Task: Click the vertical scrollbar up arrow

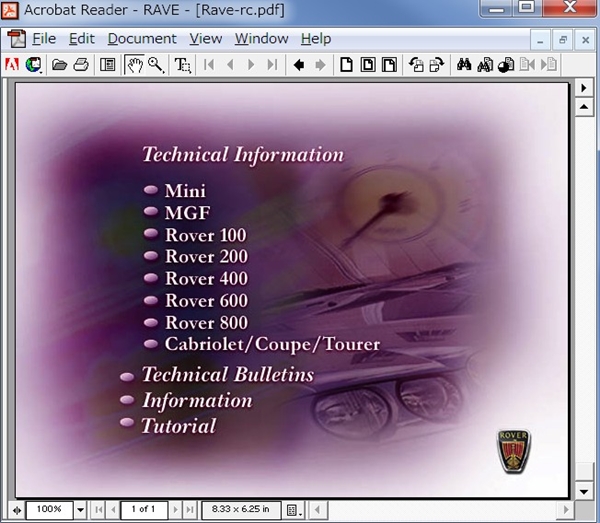Action: click(x=584, y=107)
